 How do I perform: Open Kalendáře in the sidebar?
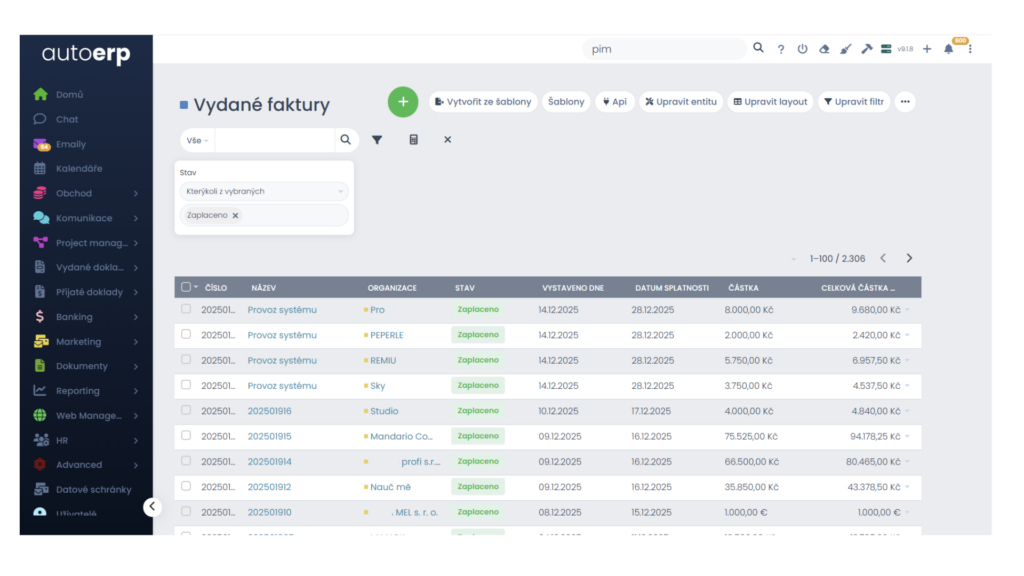(78, 169)
